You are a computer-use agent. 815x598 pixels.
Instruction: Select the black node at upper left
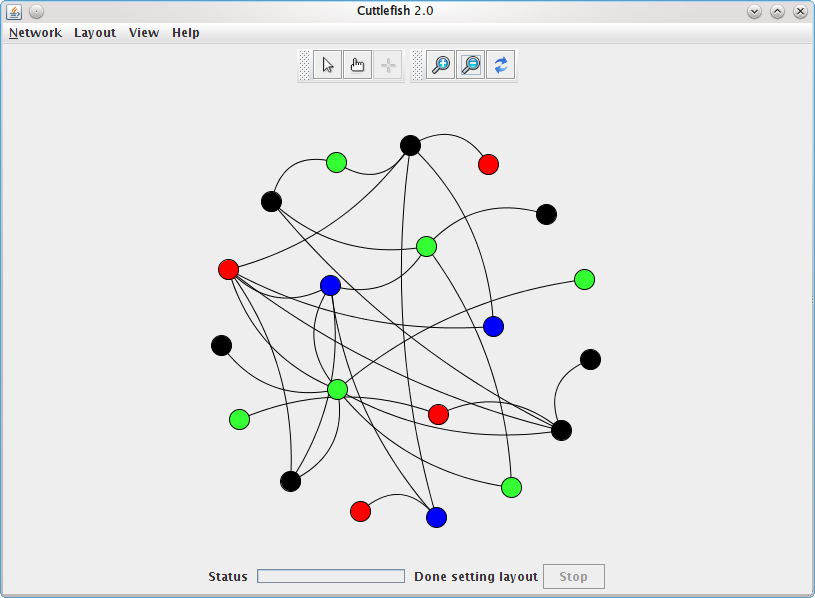coord(271,202)
